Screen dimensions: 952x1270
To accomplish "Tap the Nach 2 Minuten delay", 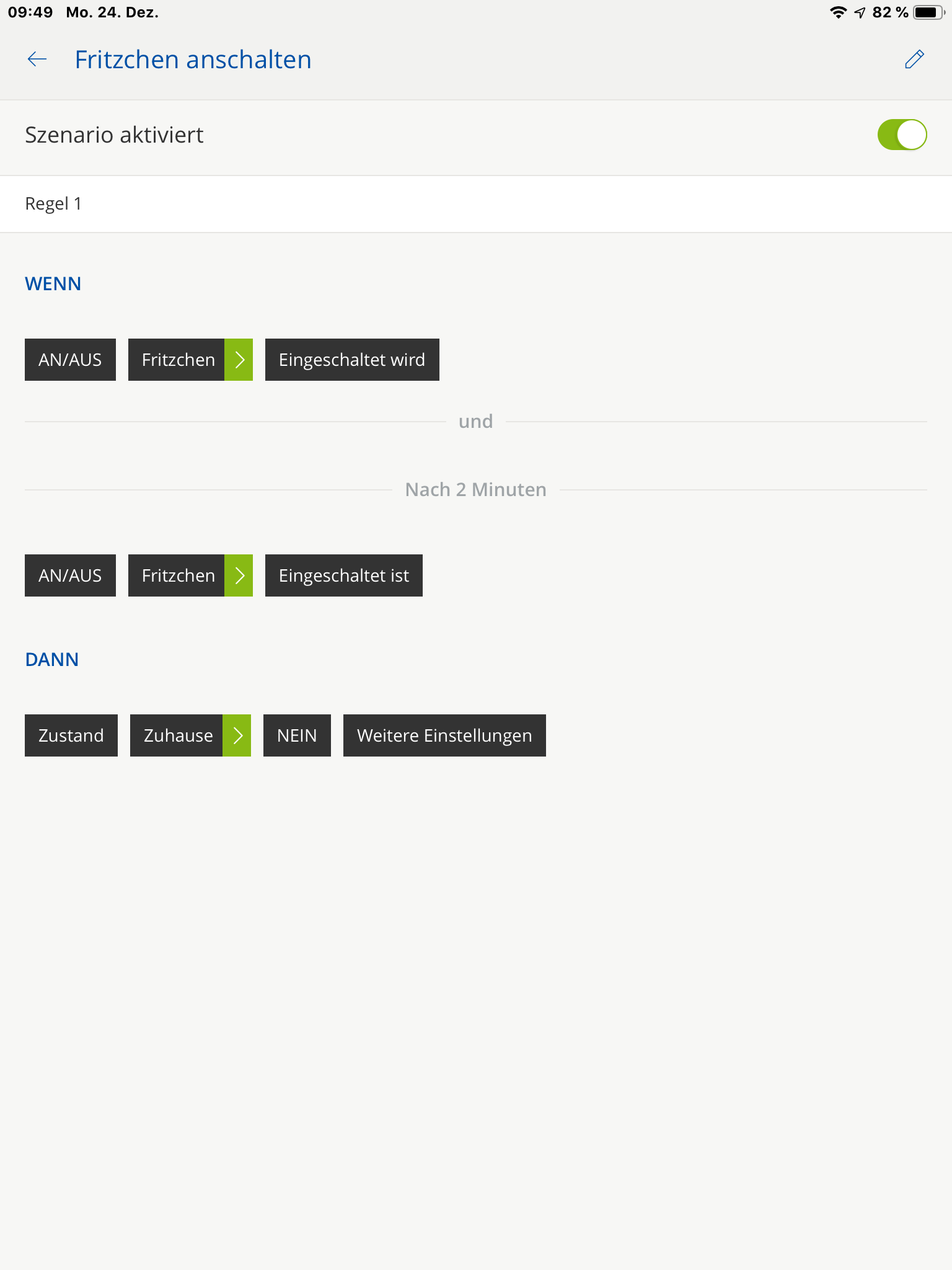I will [475, 490].
